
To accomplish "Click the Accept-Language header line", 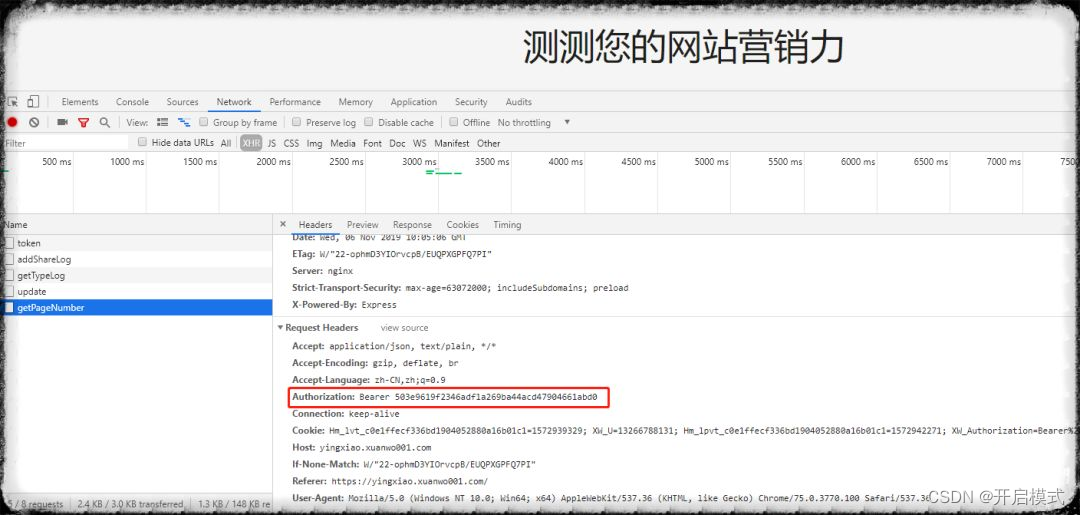I will (368, 380).
